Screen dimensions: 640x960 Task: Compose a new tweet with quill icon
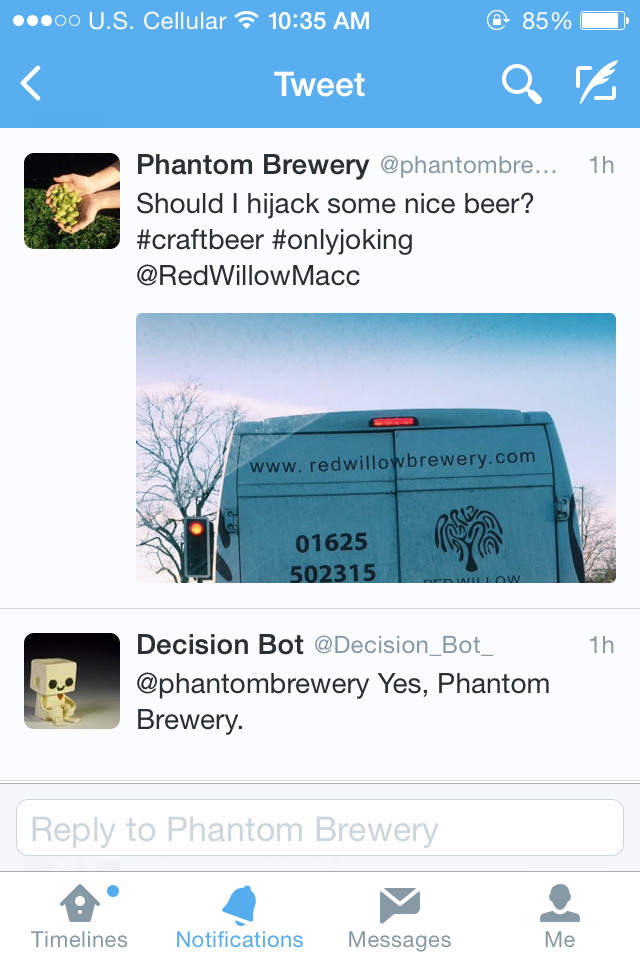click(x=596, y=82)
